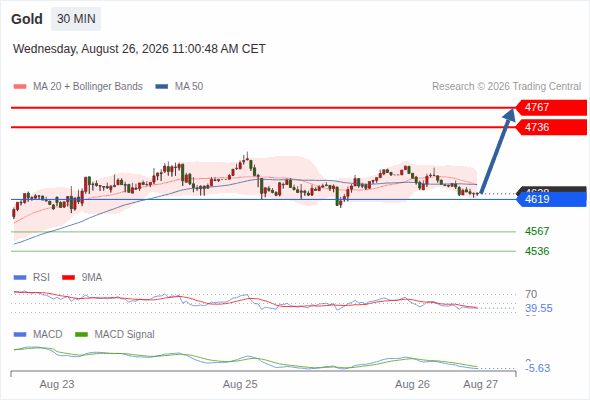Viewport: 590px width, 400px height.
Task: Click the RSI 39.55 value label
Action: click(539, 308)
